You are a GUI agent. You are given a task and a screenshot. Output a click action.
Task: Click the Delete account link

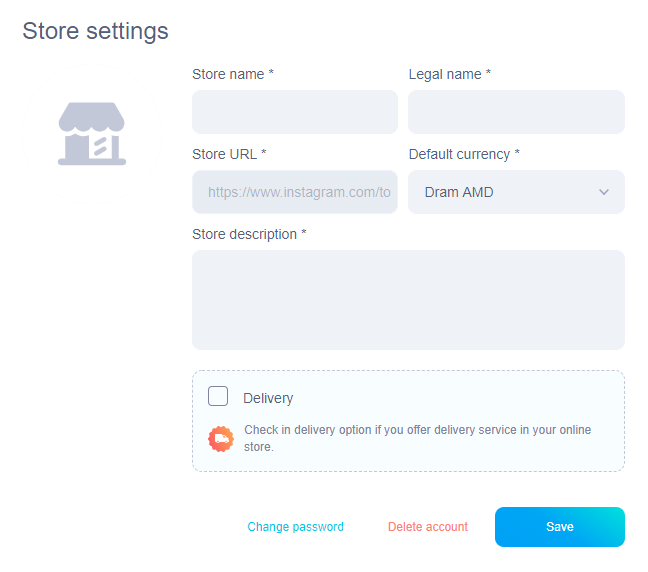pos(428,527)
